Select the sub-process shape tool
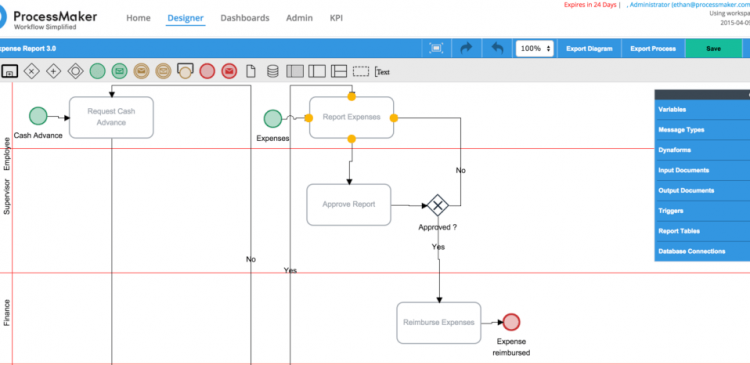 click(x=9, y=72)
